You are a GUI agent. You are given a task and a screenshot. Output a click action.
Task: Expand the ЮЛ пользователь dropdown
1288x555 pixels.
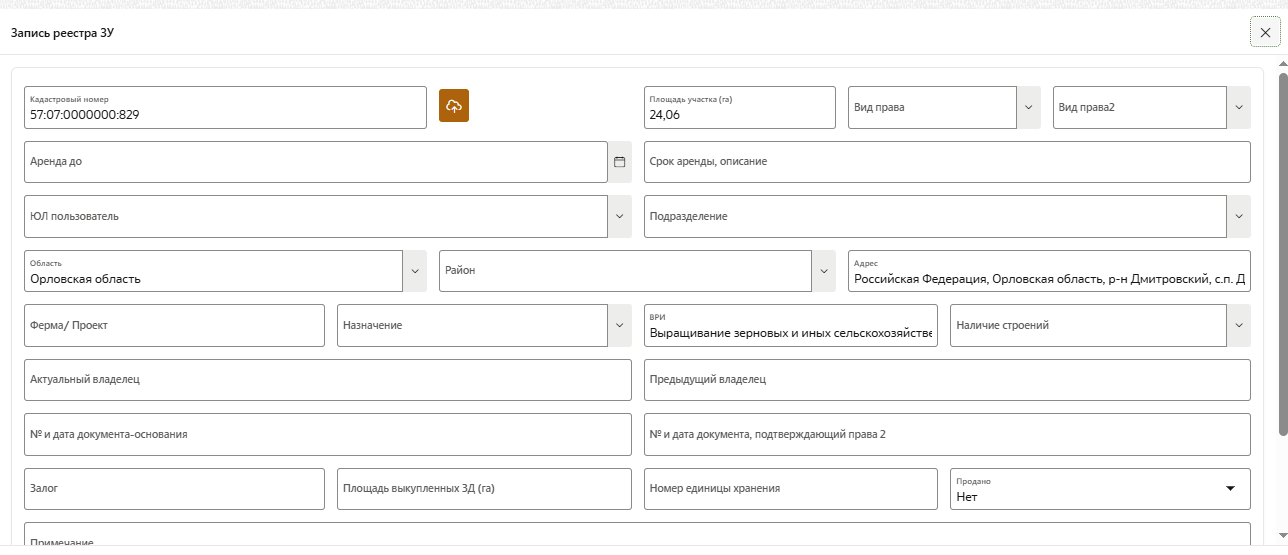coord(619,216)
